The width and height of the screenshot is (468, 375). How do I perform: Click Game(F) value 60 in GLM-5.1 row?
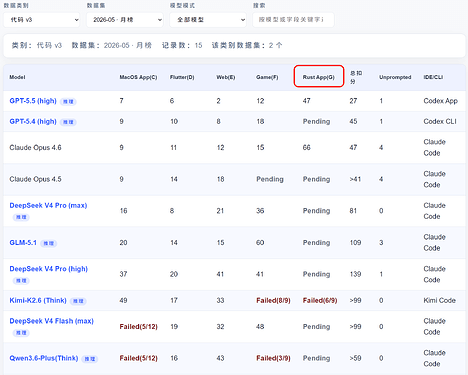[260, 243]
